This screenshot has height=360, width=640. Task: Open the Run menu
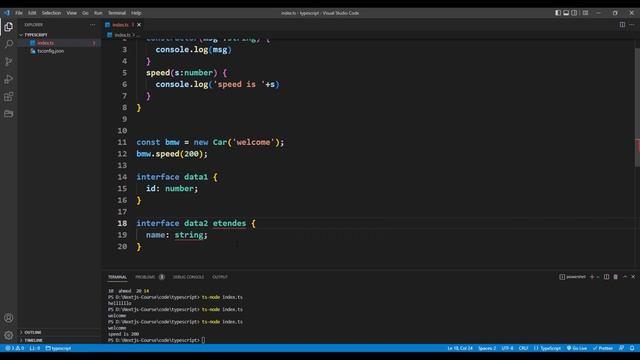[x=98, y=13]
